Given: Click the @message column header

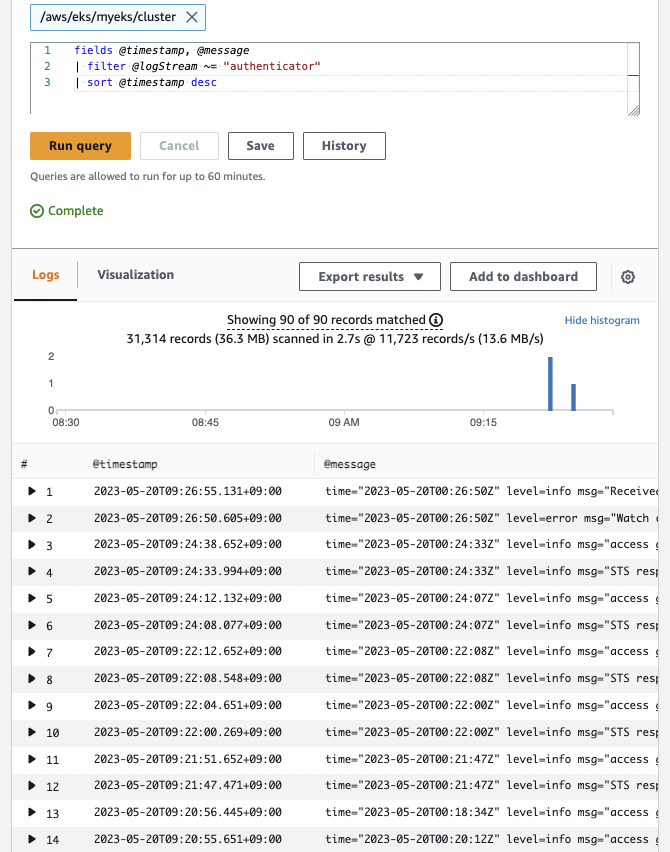Looking at the screenshot, I should [x=350, y=464].
